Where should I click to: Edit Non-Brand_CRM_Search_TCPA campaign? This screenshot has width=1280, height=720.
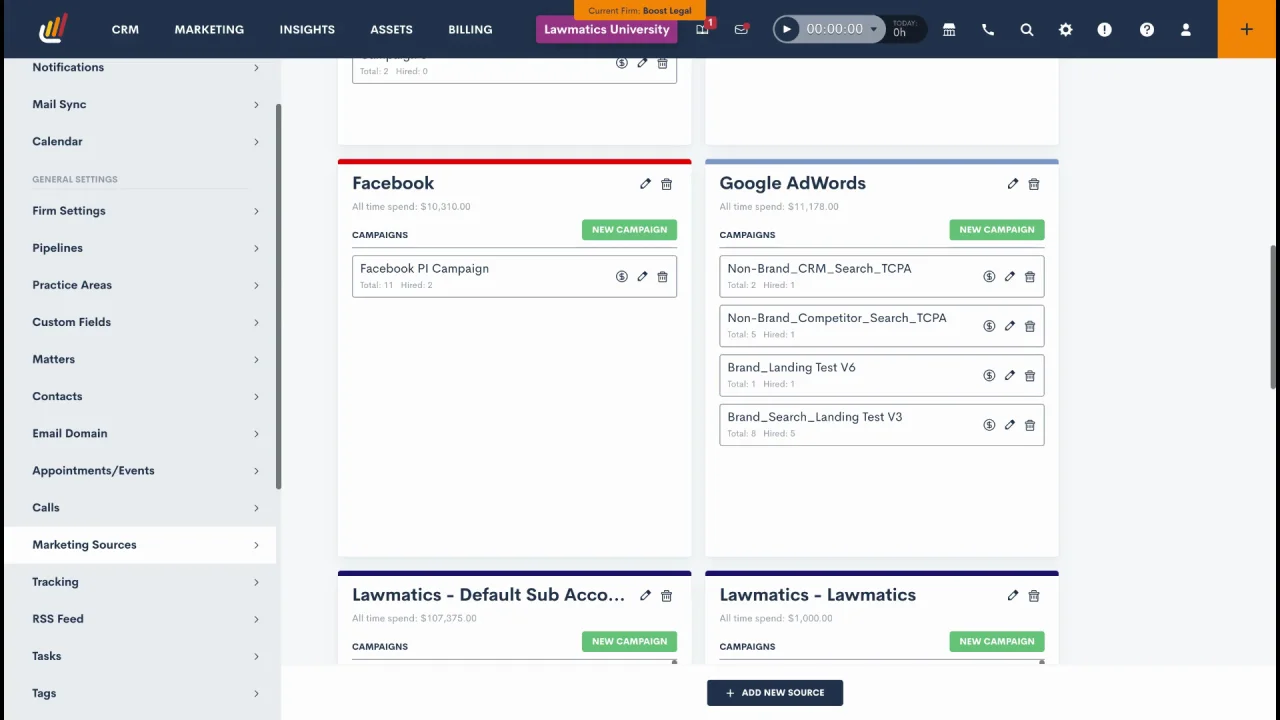[1010, 277]
